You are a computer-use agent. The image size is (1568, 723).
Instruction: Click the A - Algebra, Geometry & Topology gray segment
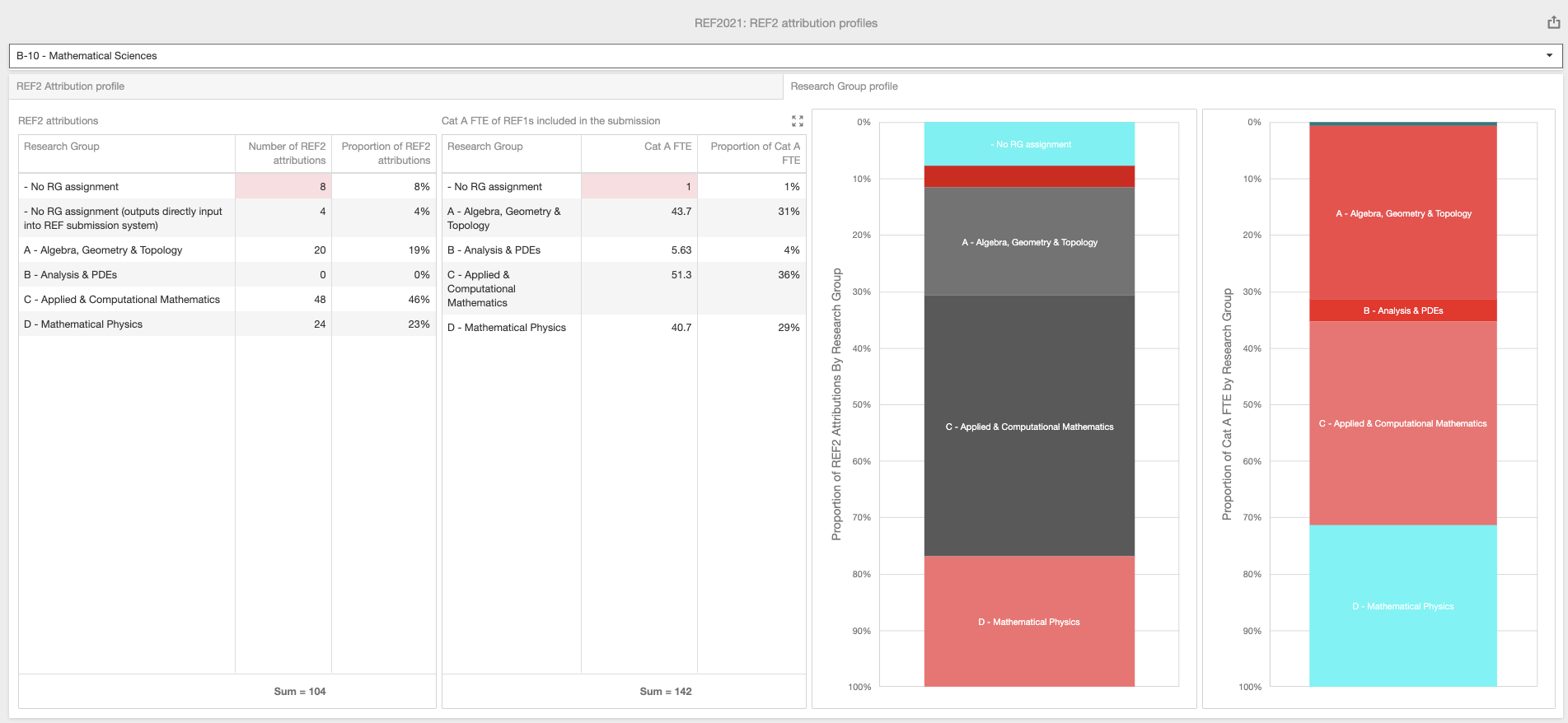[1029, 242]
